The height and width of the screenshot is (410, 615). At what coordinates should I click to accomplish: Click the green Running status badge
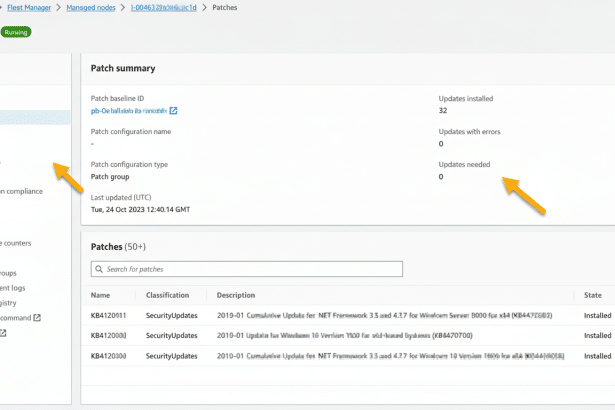pos(16,32)
